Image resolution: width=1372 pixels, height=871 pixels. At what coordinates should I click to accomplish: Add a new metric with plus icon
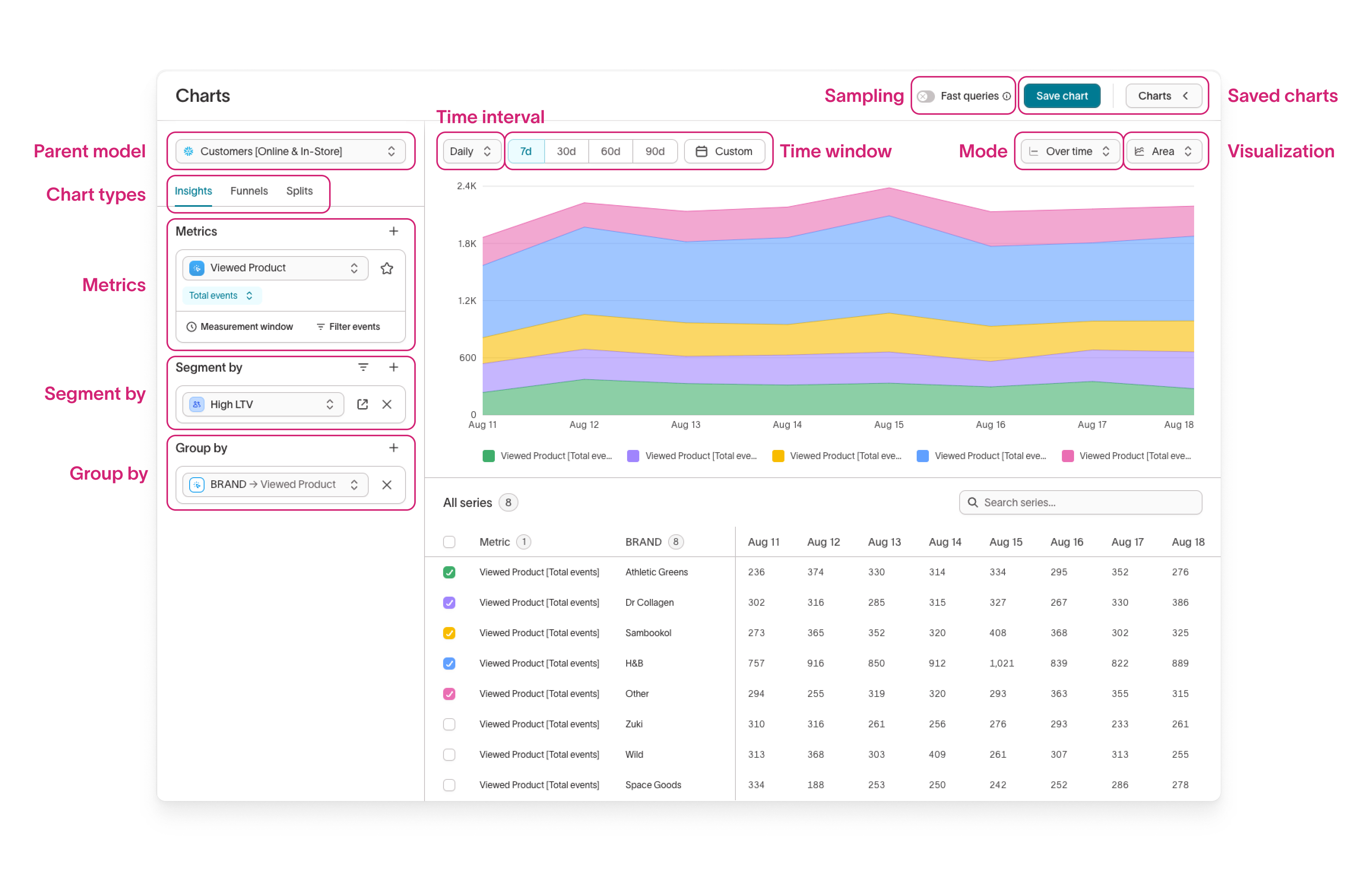(x=393, y=231)
